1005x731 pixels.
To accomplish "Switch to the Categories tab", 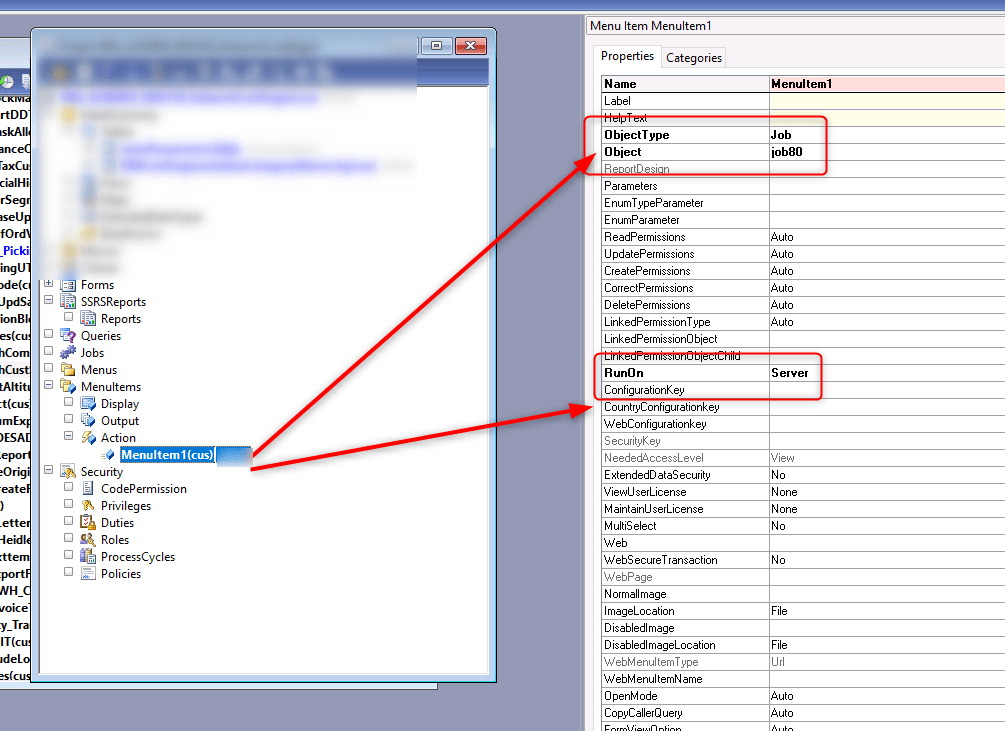I will click(693, 58).
